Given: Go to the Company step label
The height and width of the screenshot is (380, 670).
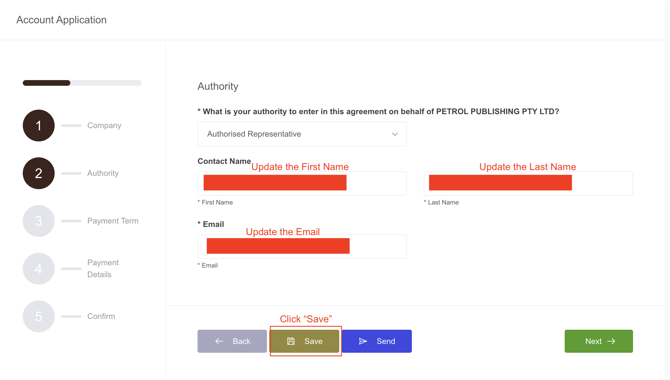Looking at the screenshot, I should click(x=104, y=126).
